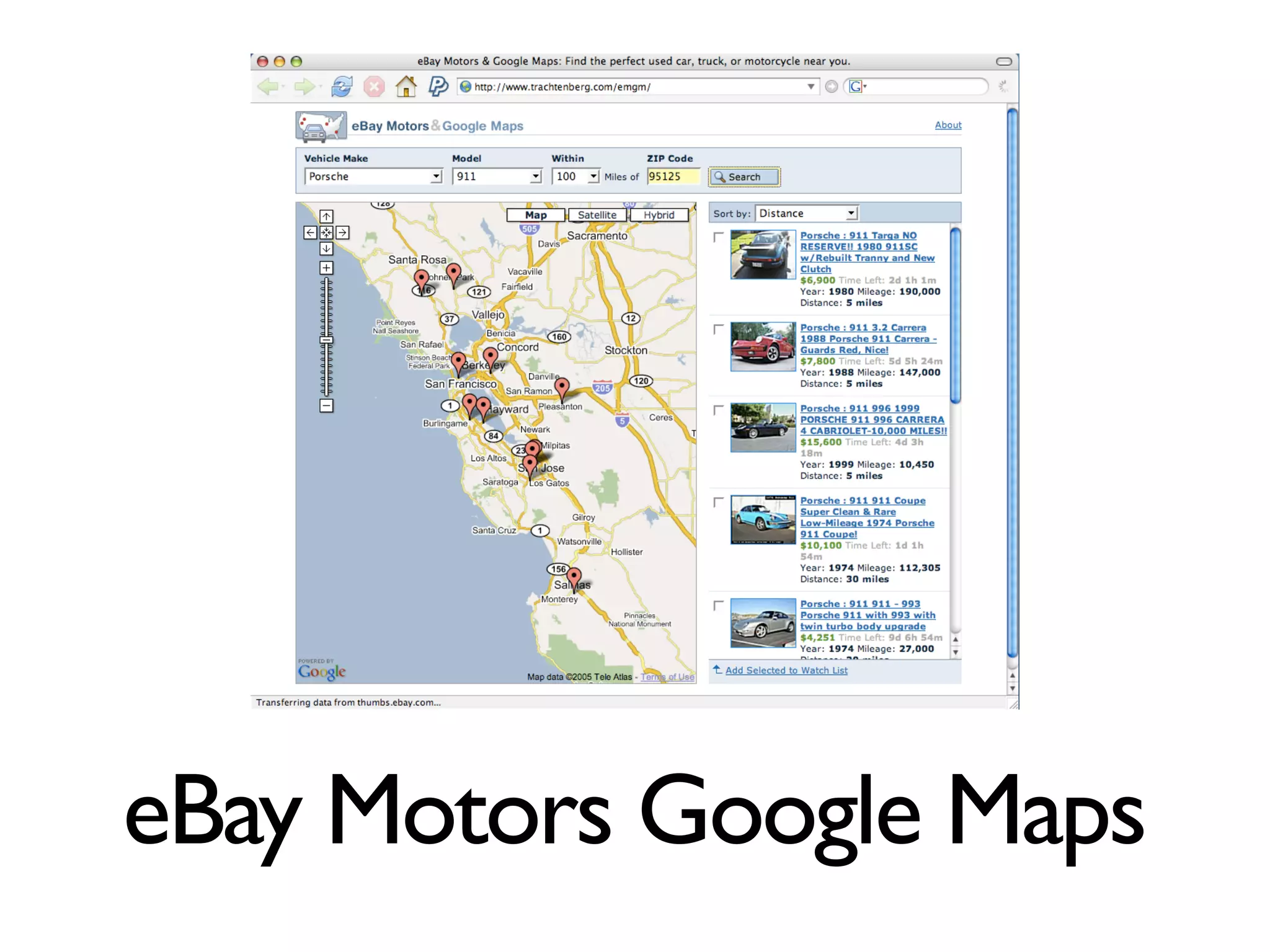This screenshot has height=952, width=1270.
Task: Open the blue 1980 Targa thumbnail
Action: point(763,255)
